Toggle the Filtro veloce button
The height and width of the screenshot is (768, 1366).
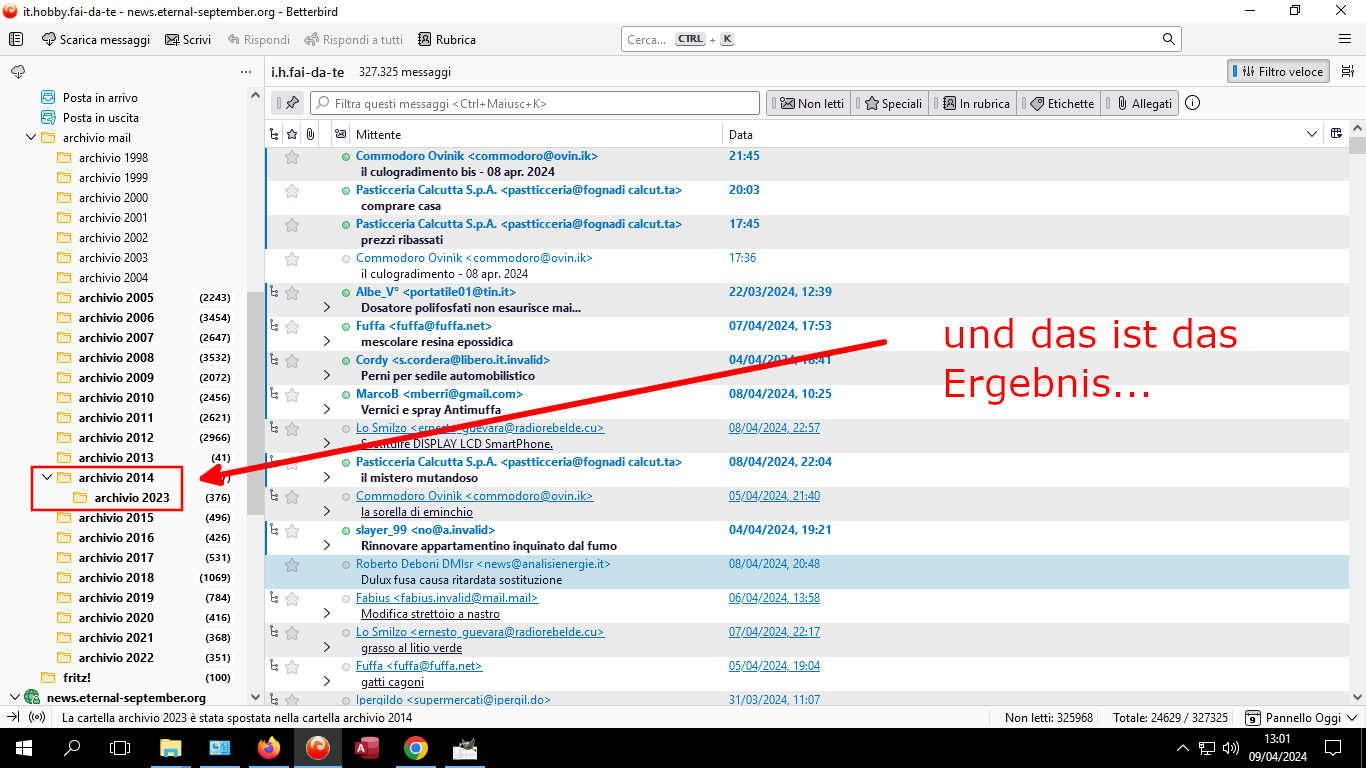(1279, 72)
